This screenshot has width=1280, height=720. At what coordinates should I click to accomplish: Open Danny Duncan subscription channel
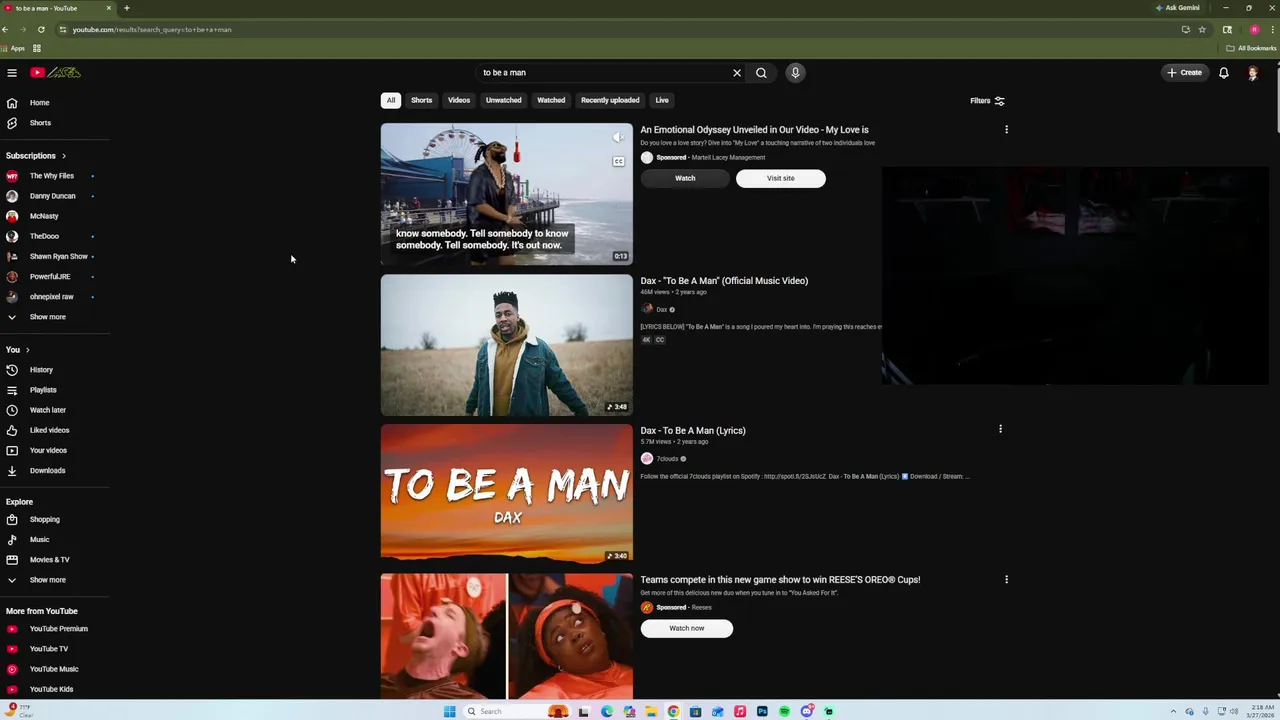click(52, 196)
